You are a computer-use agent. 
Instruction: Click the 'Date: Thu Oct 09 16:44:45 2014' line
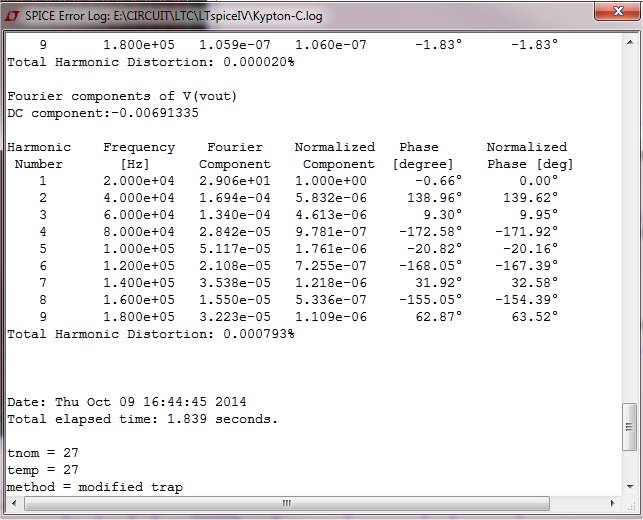point(127,401)
